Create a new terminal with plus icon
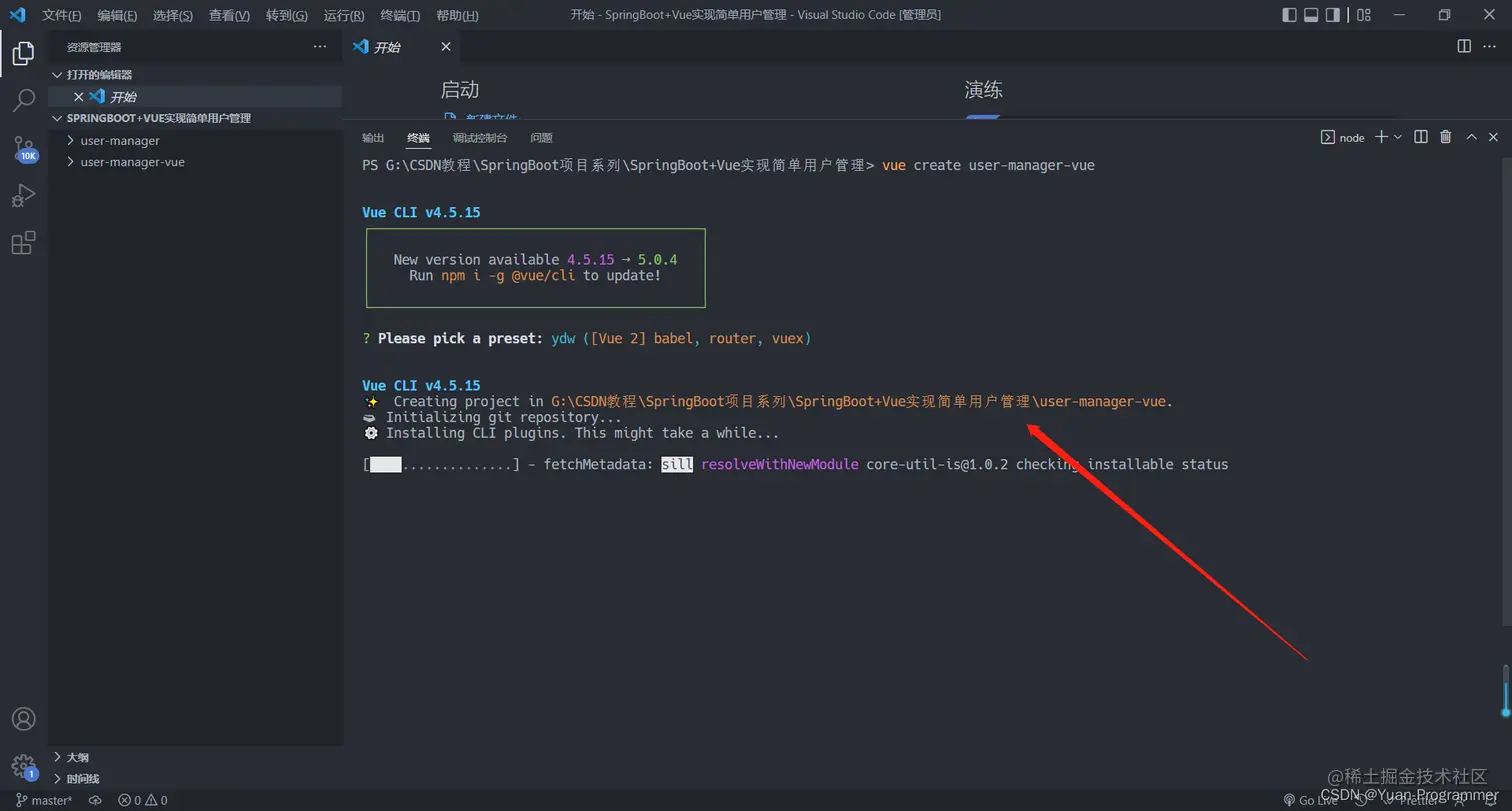1512x811 pixels. click(1381, 137)
